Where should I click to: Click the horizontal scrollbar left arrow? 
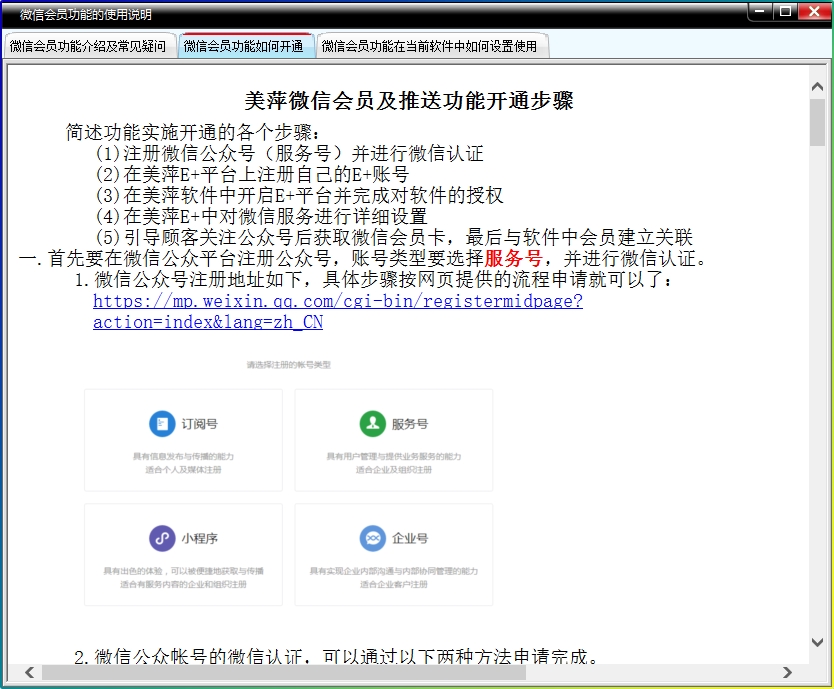(29, 673)
